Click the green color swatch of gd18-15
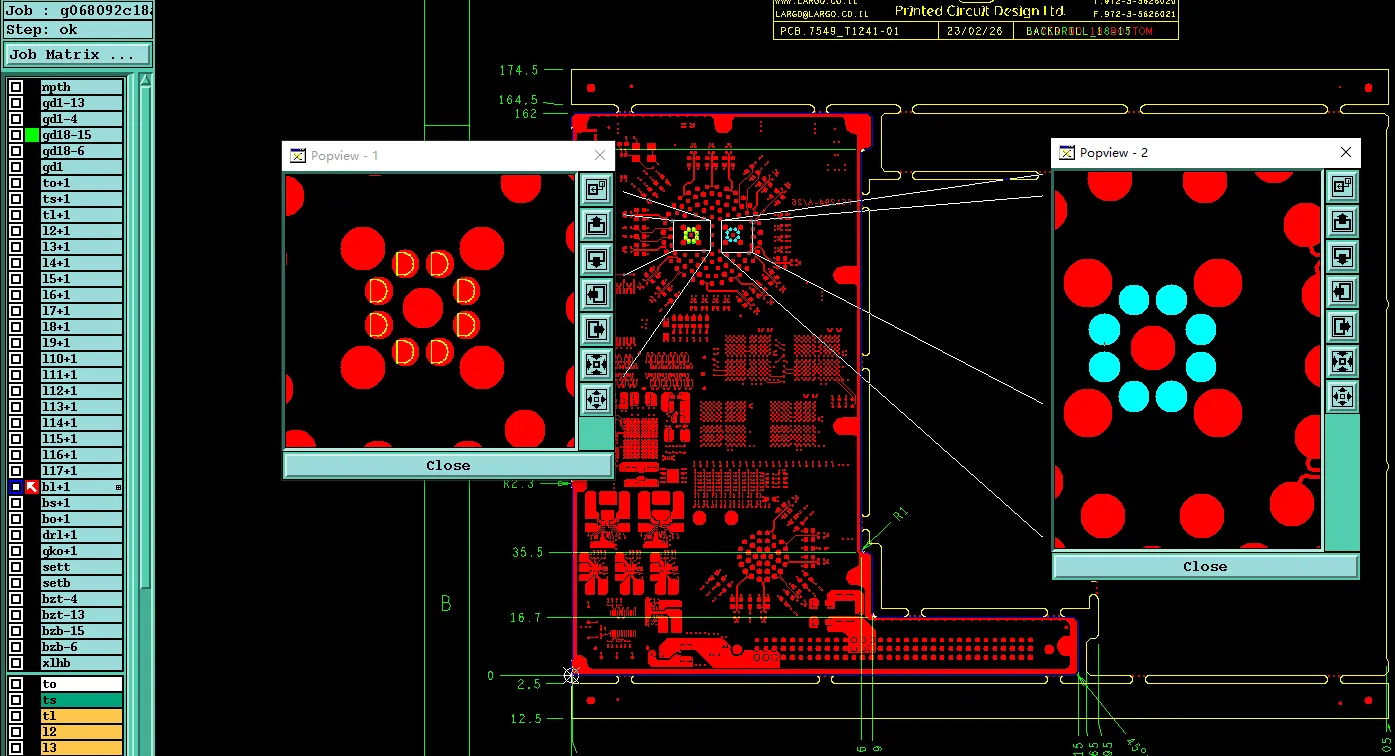The width and height of the screenshot is (1395, 756). (32, 135)
